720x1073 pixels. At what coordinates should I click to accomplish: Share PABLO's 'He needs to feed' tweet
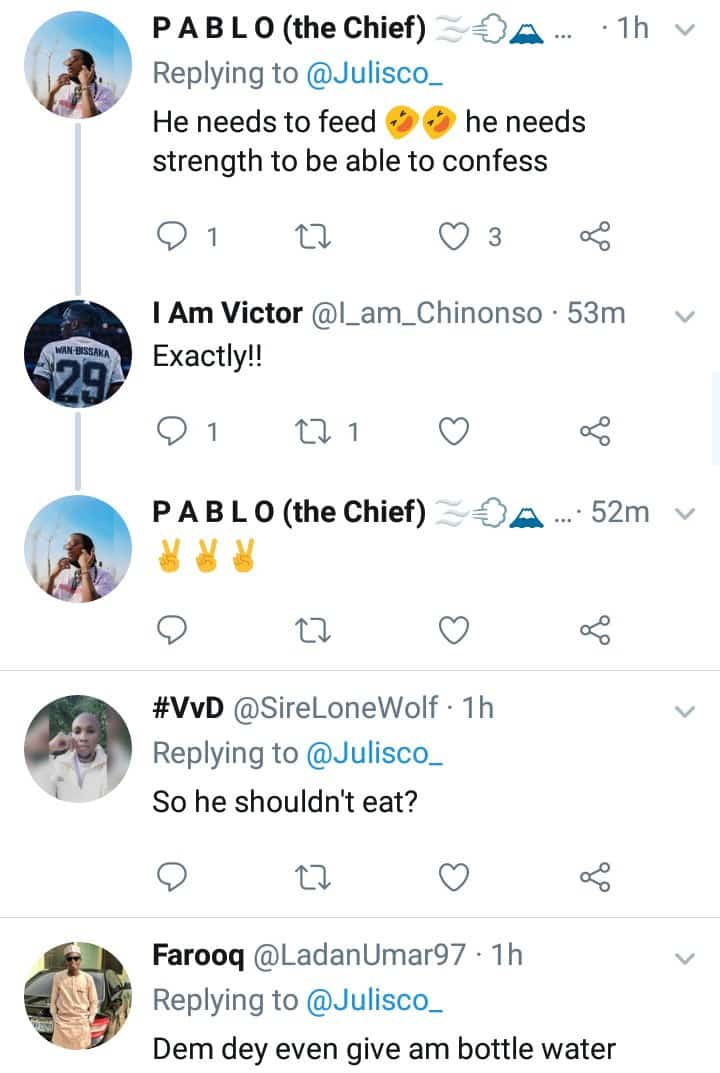click(595, 237)
